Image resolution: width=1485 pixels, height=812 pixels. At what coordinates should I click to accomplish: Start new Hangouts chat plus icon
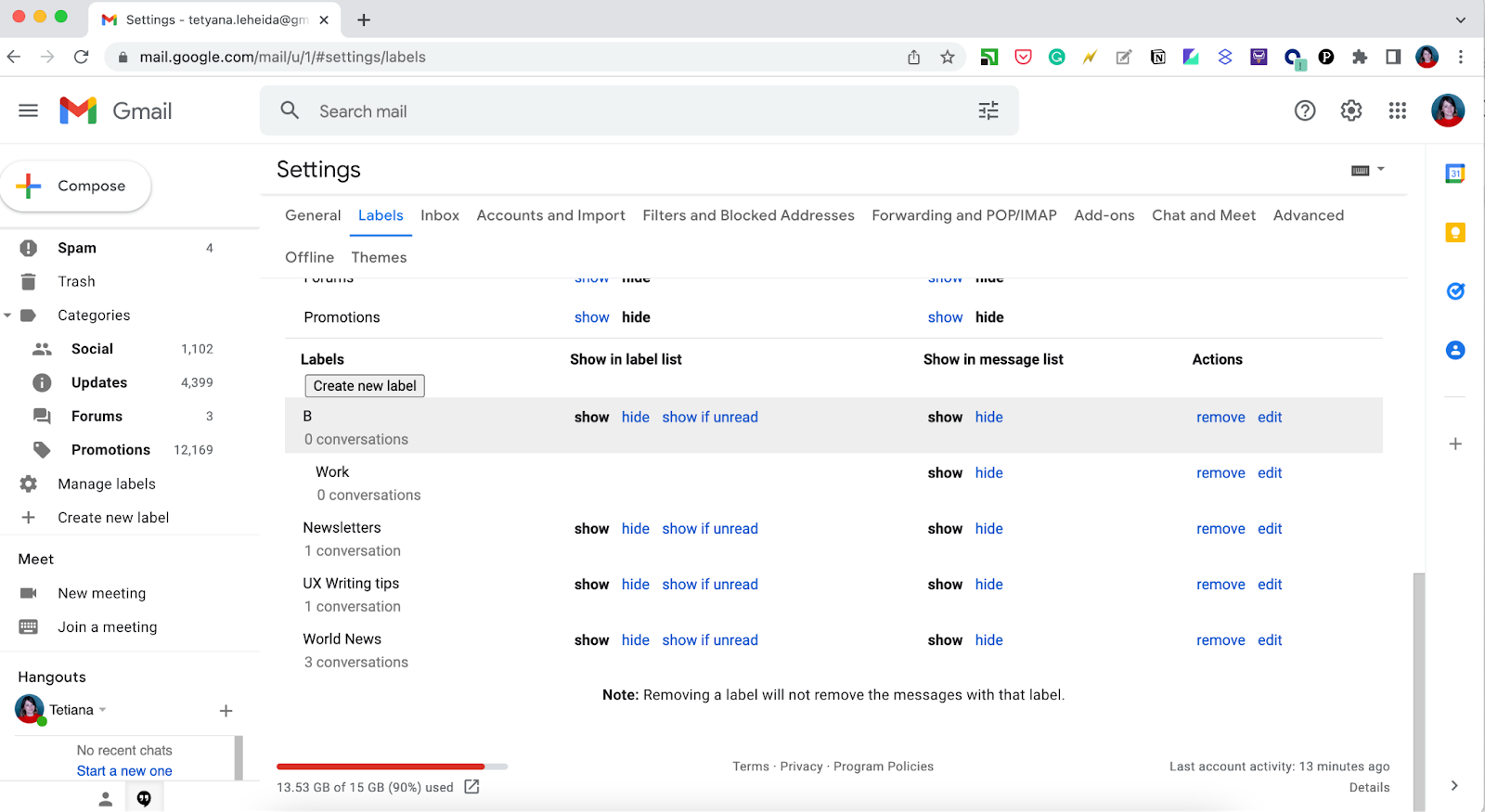tap(226, 711)
